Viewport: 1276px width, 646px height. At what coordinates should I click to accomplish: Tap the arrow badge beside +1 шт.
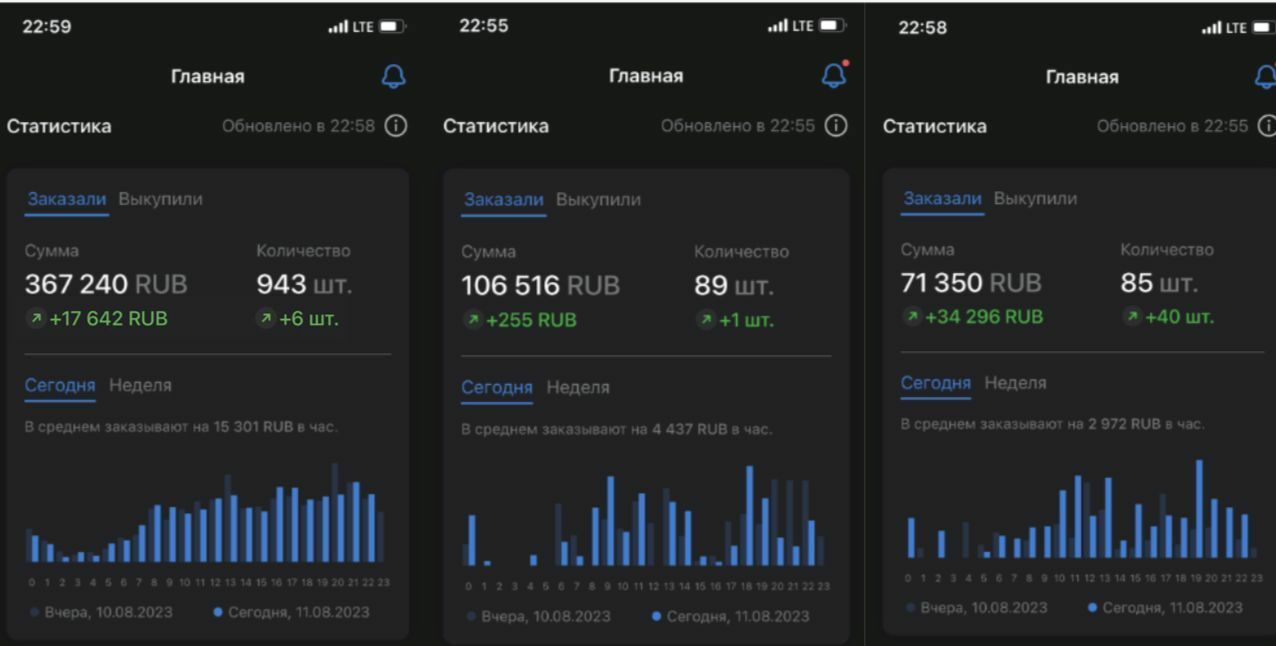point(706,321)
